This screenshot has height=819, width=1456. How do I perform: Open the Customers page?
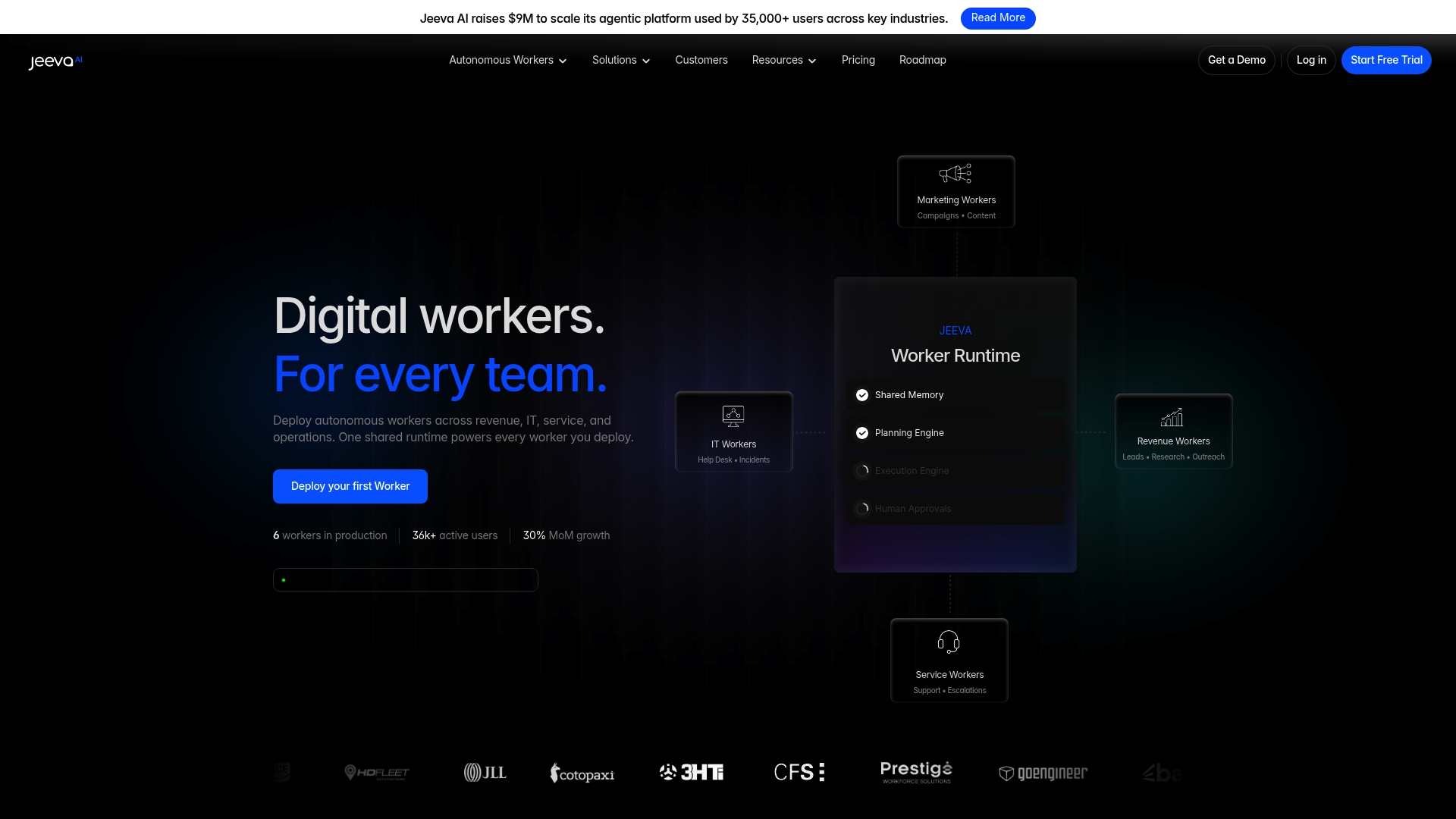pos(701,60)
